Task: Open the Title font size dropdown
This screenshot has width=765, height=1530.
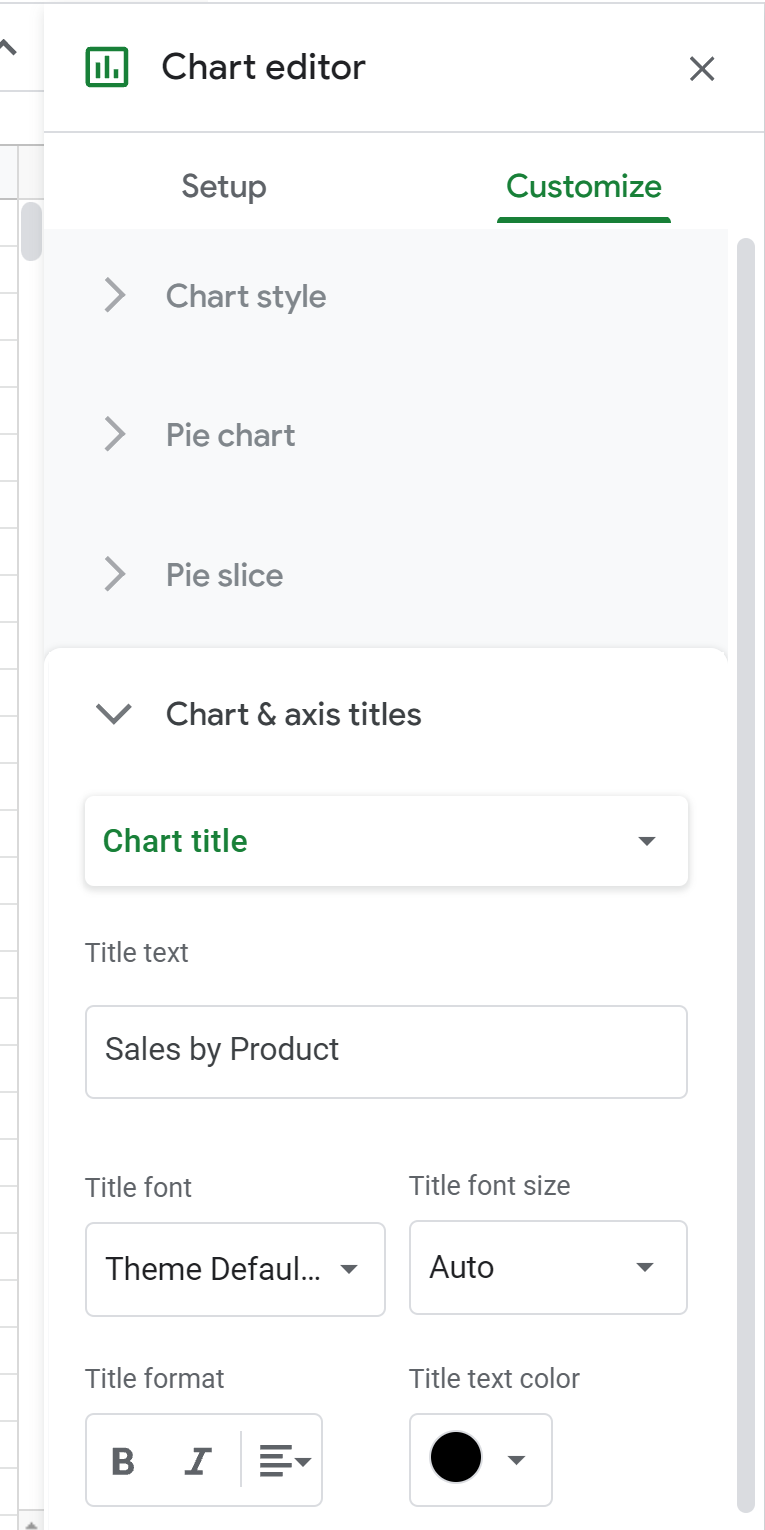Action: [547, 1267]
